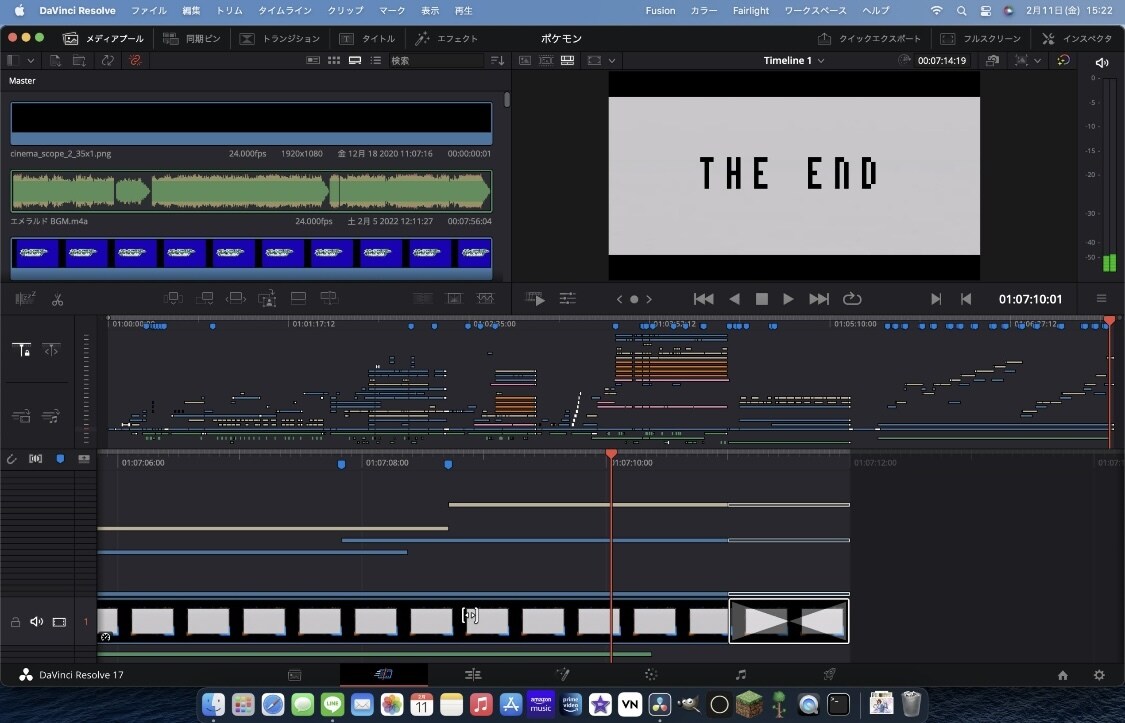
Task: Switch media pool to list view
Action: tap(375, 61)
